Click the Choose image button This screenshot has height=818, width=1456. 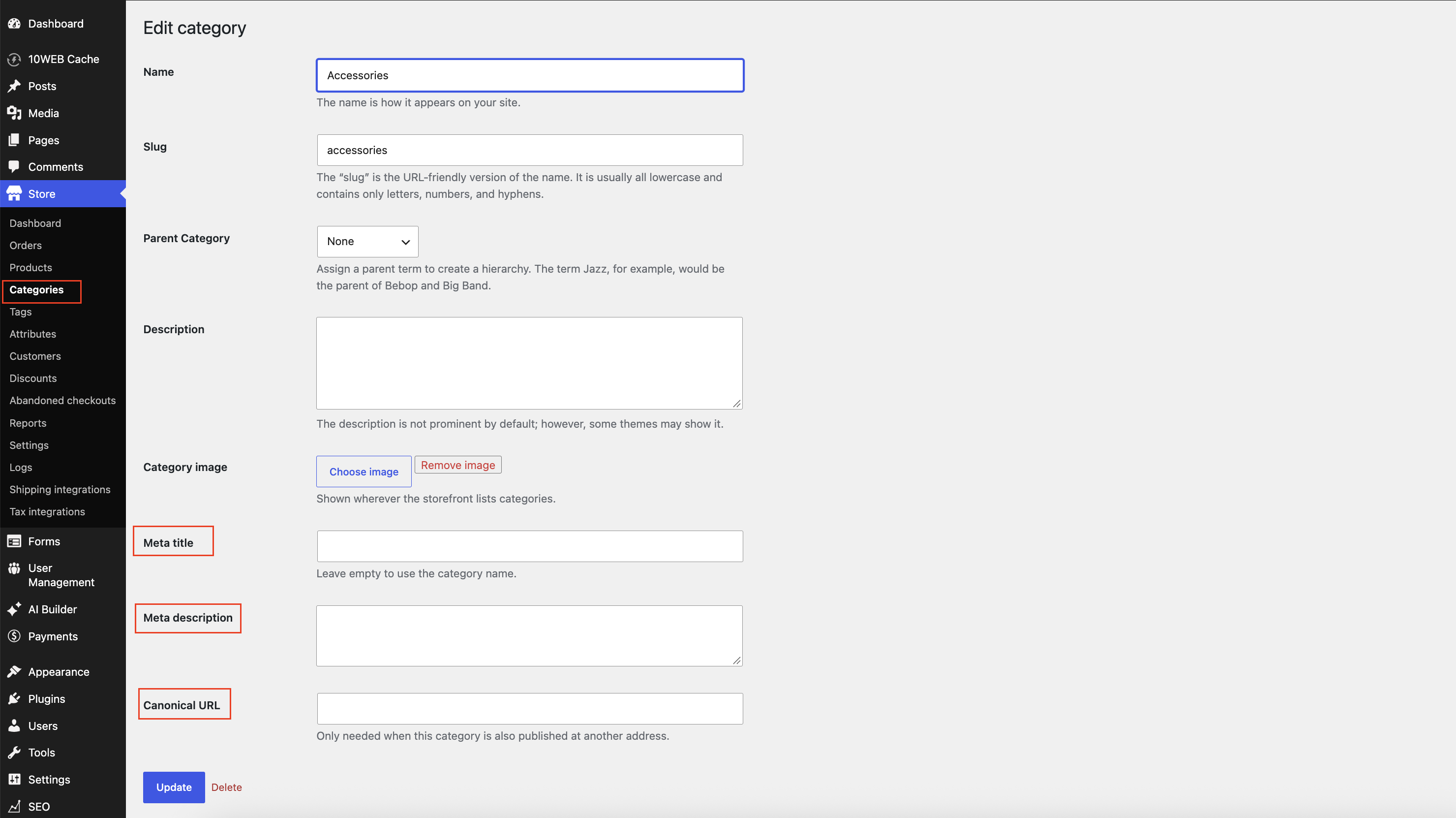tap(364, 472)
